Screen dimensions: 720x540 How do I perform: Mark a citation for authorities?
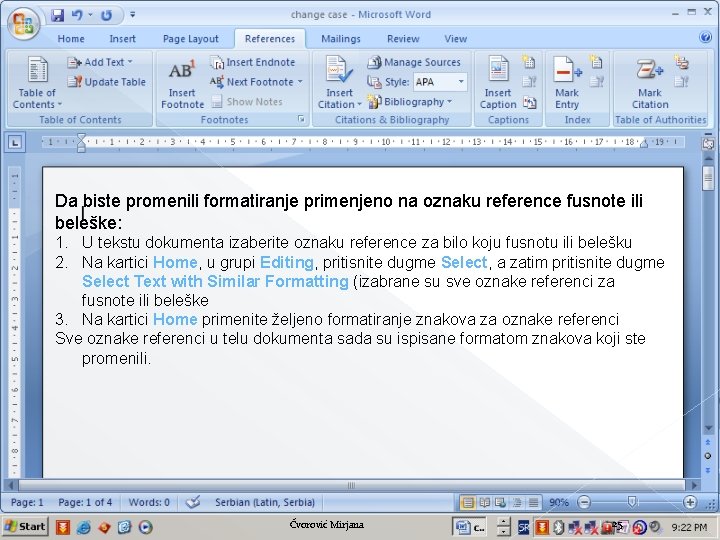click(x=650, y=83)
